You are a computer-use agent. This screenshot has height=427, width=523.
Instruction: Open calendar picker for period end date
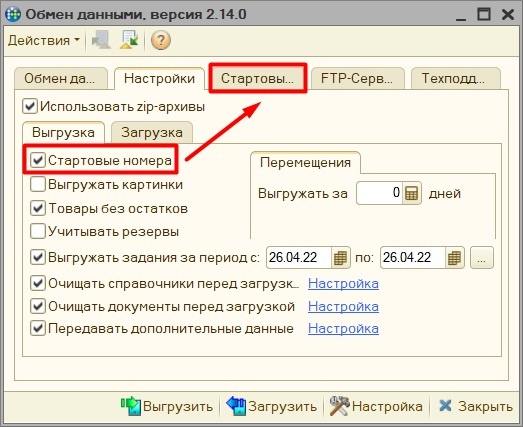click(454, 258)
